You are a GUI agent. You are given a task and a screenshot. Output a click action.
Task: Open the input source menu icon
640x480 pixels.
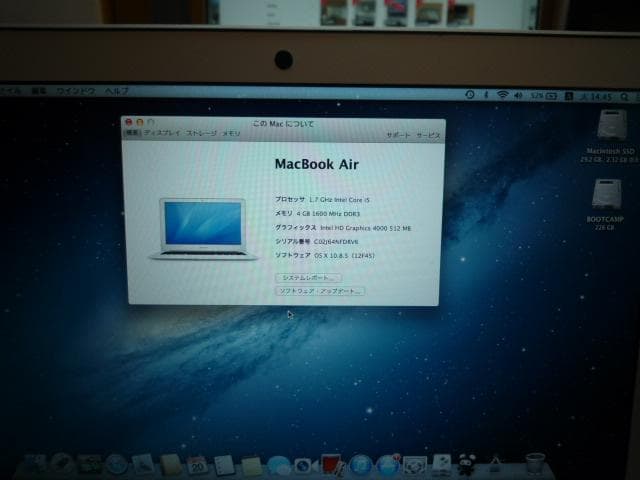click(x=568, y=96)
